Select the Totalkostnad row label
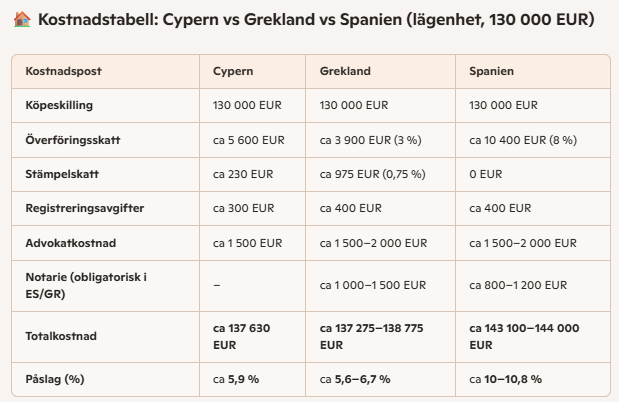Screen dimensions: 619x402 [x=62, y=336]
